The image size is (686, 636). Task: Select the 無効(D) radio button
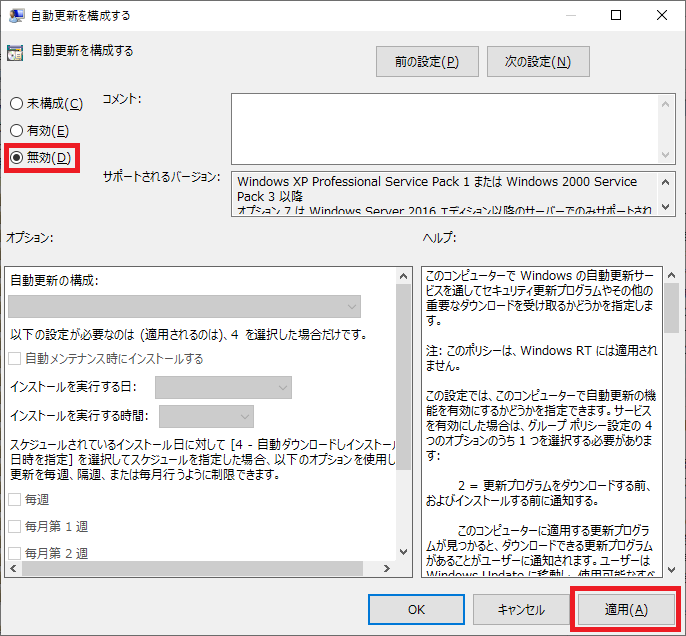pos(16,157)
